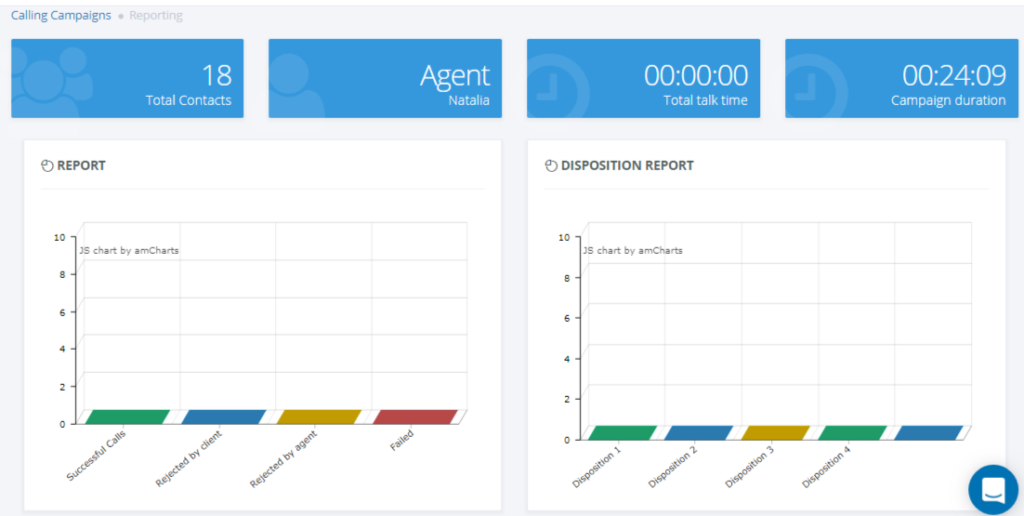The height and width of the screenshot is (516, 1024).
Task: Click the REPORT panel heading
Action: [81, 166]
